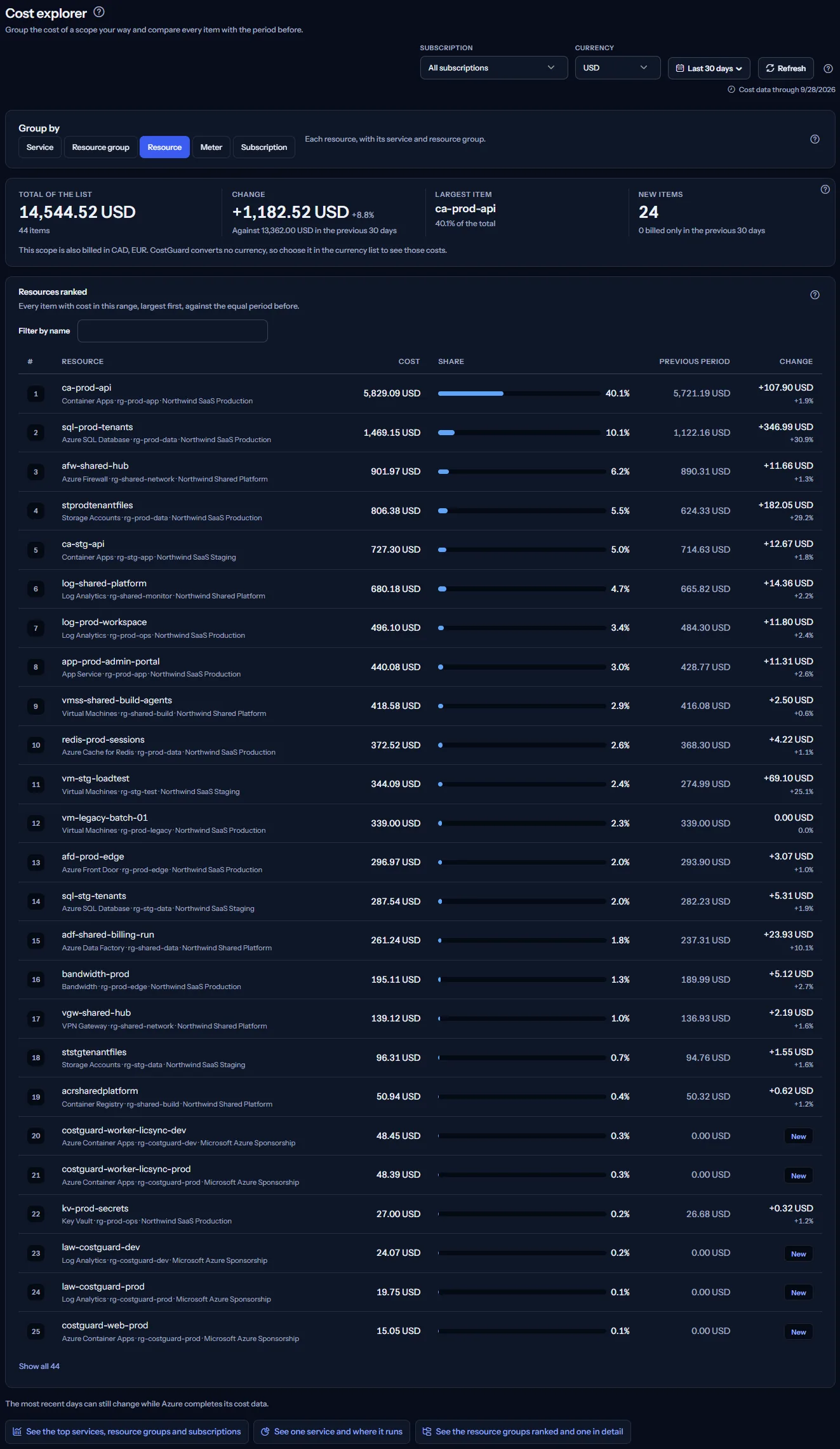
Task: Sort by the Cost column header
Action: 409,361
